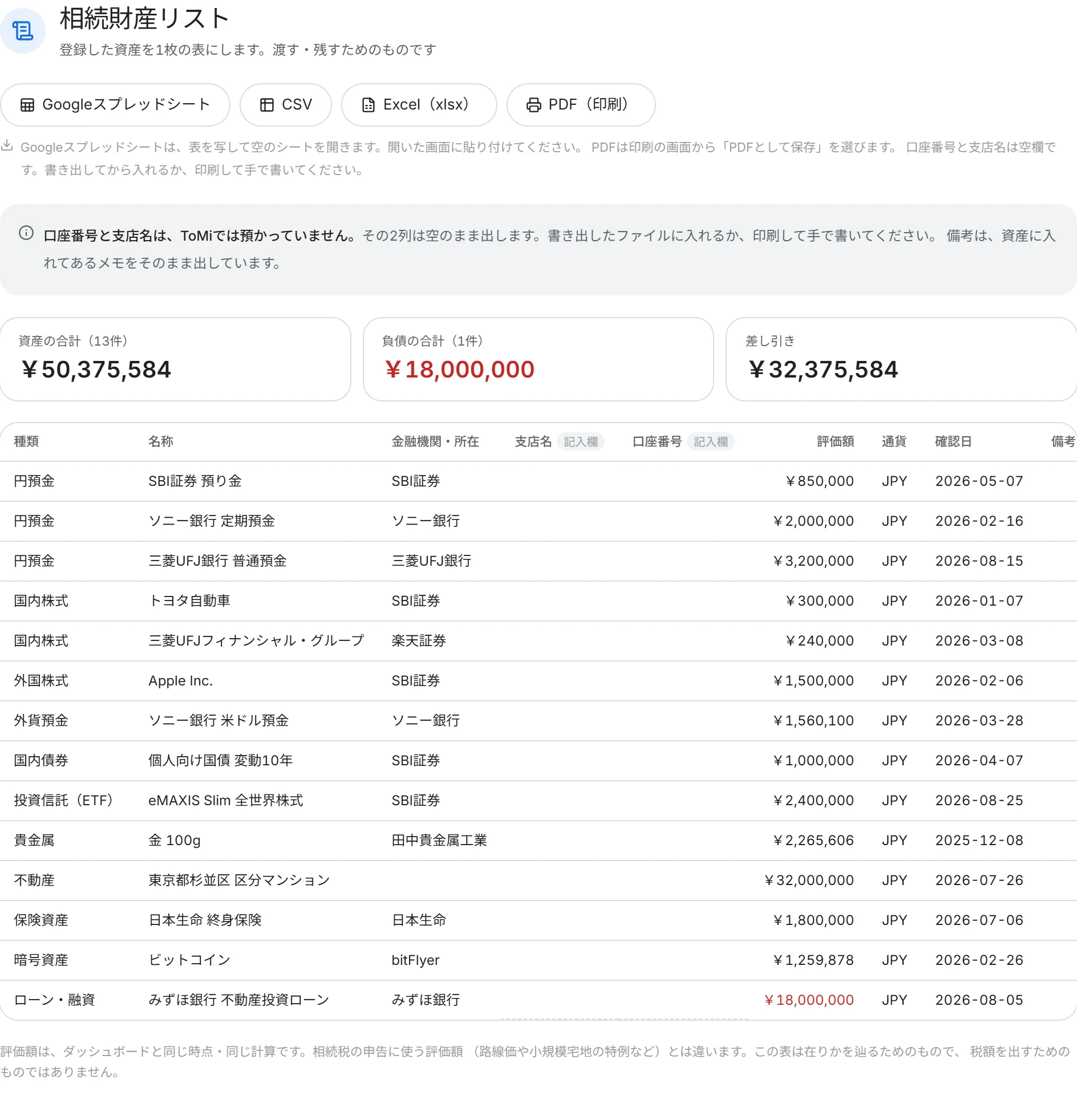Click the 確認日 column header

(954, 442)
